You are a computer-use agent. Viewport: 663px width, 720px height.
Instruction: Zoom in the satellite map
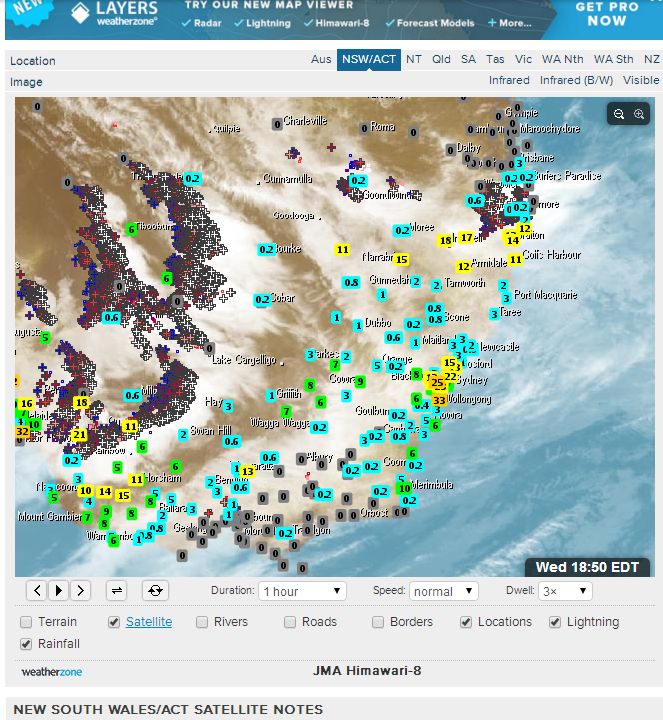click(639, 114)
